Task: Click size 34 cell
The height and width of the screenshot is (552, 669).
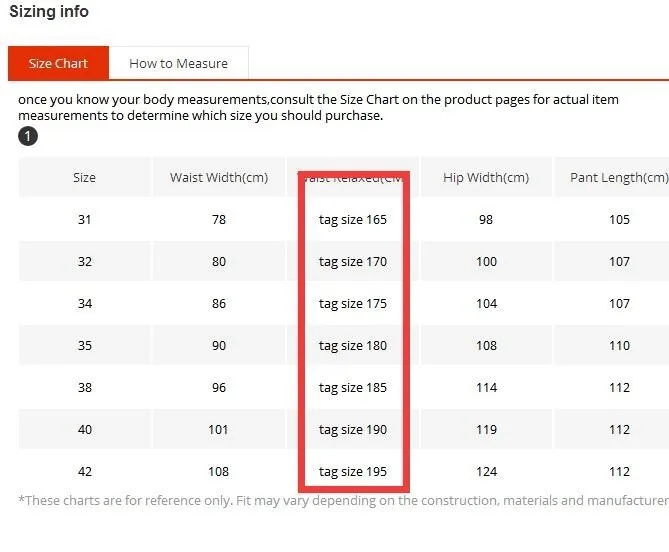Action: [x=84, y=304]
